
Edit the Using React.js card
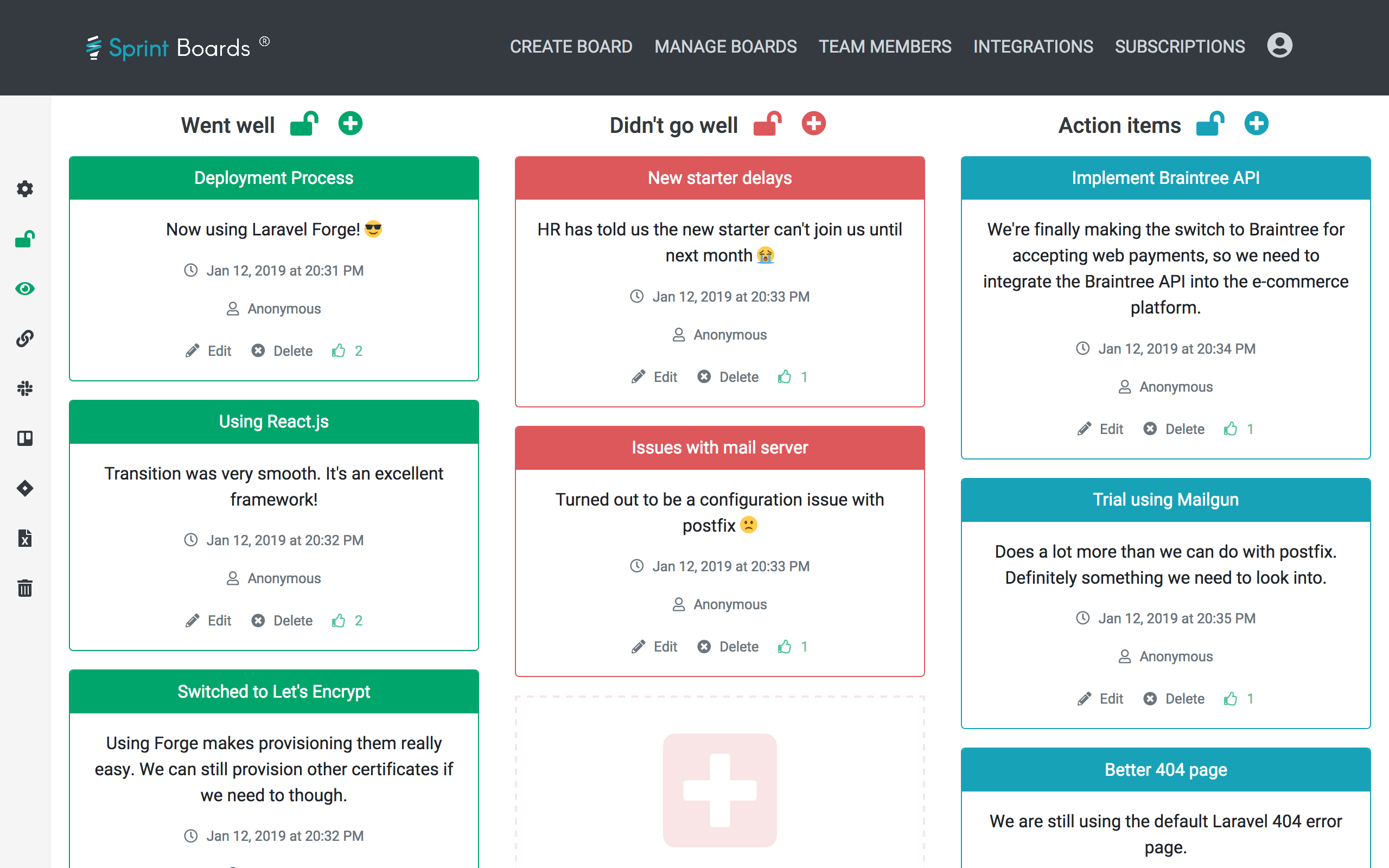pyautogui.click(x=208, y=621)
